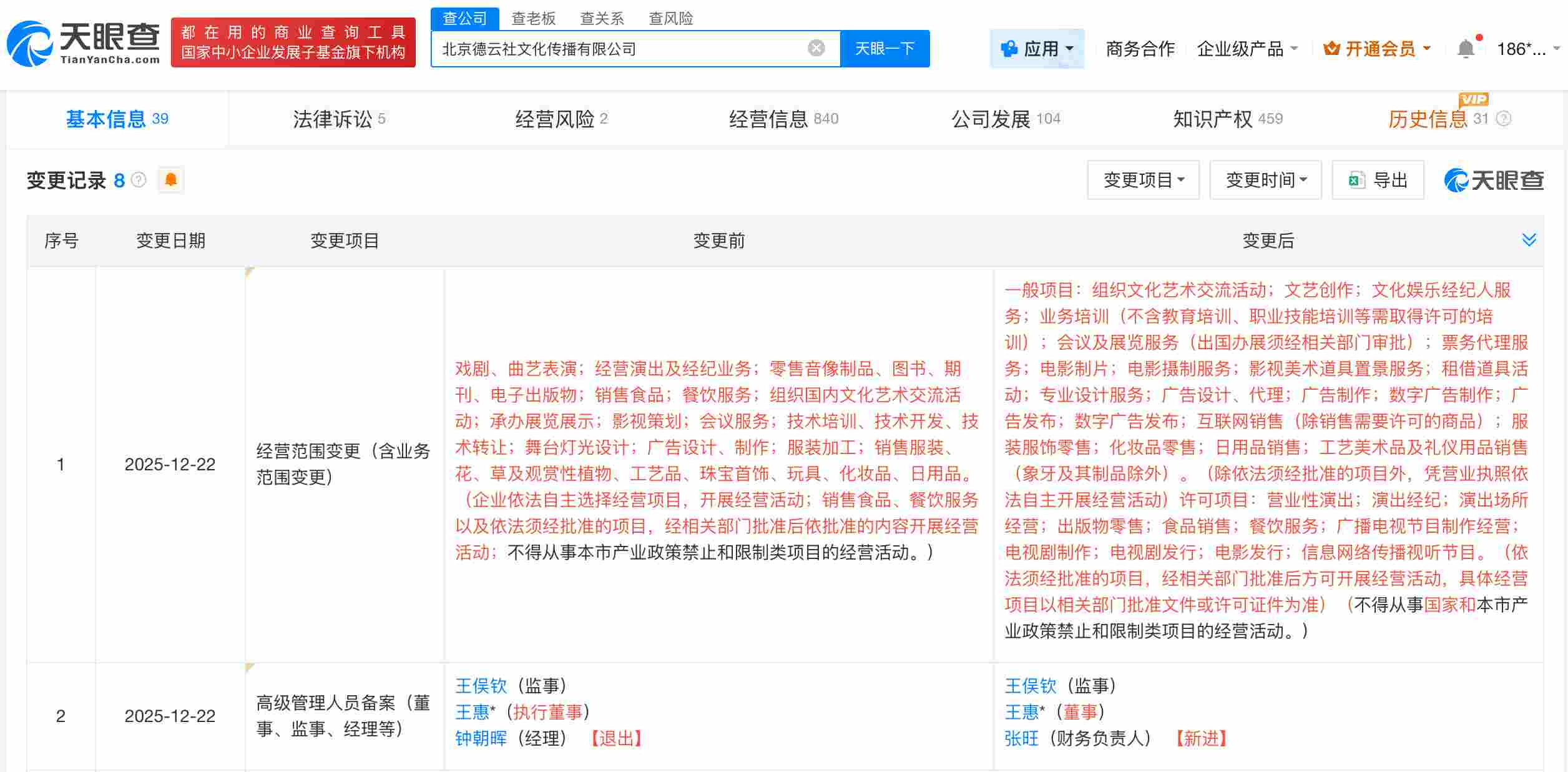This screenshot has width=1568, height=772.
Task: Click inside the company name search field
Action: (x=624, y=47)
